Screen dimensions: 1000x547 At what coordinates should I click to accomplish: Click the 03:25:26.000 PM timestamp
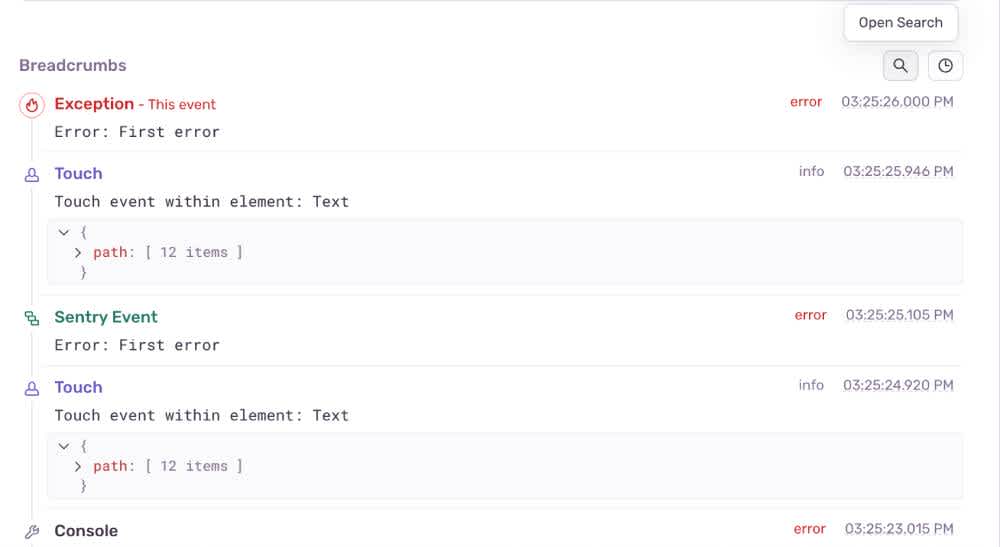click(897, 102)
